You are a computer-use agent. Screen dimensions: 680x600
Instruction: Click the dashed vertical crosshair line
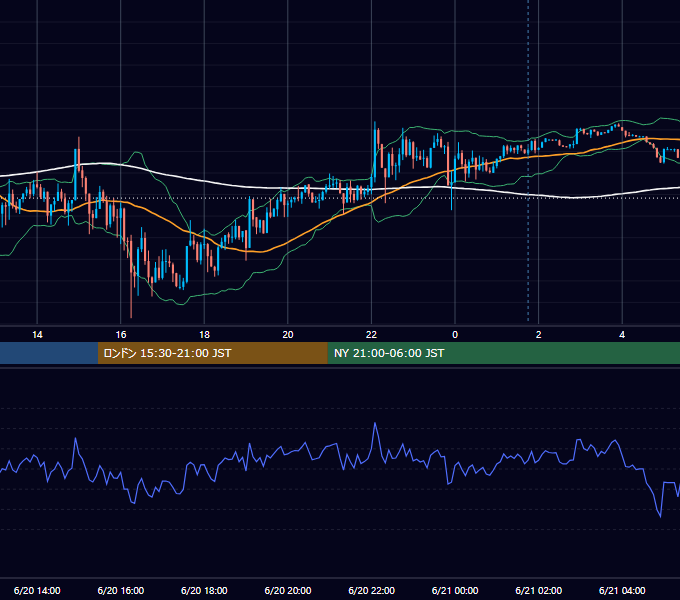[x=528, y=160]
